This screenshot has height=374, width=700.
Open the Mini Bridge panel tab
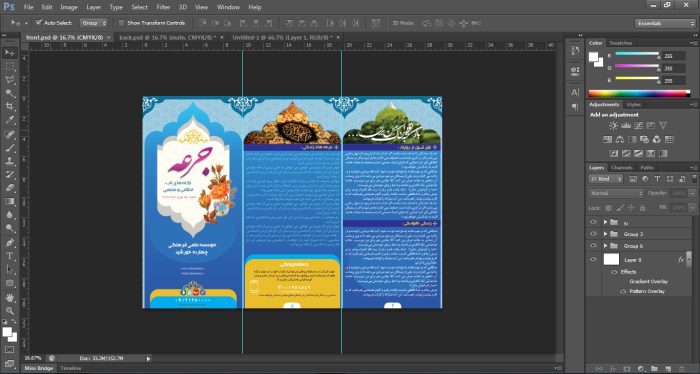click(39, 368)
